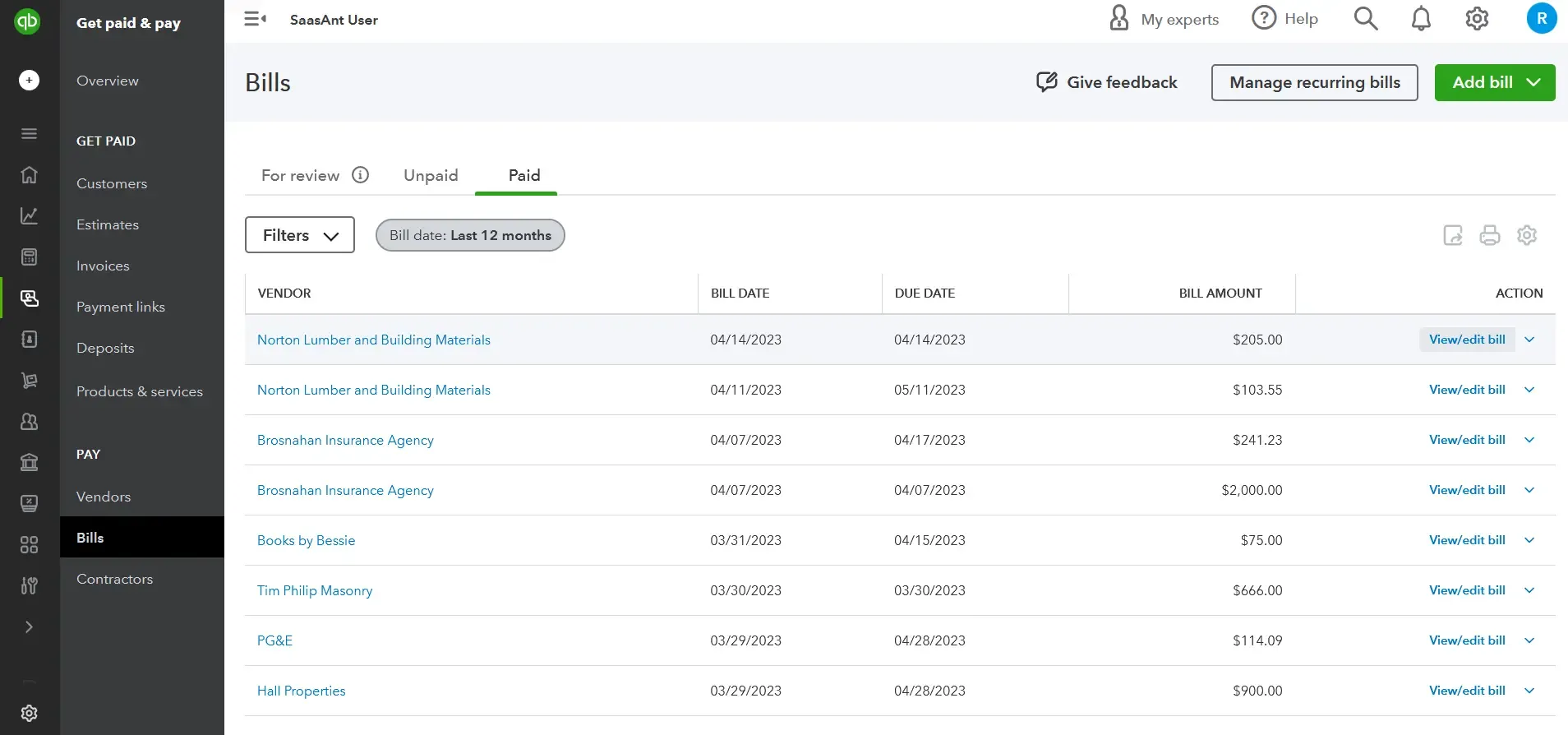Image resolution: width=1568 pixels, height=735 pixels.
Task: Click Manage recurring bills button
Action: click(1315, 82)
